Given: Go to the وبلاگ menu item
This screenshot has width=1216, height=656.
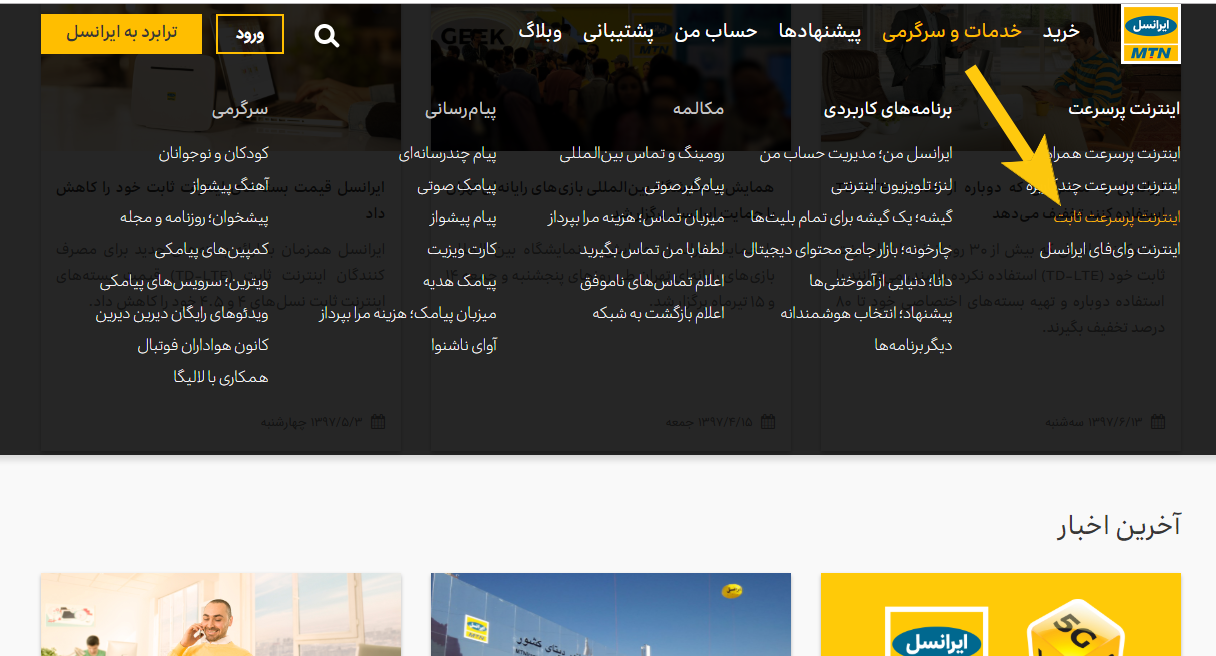Looking at the screenshot, I should pyautogui.click(x=540, y=32).
